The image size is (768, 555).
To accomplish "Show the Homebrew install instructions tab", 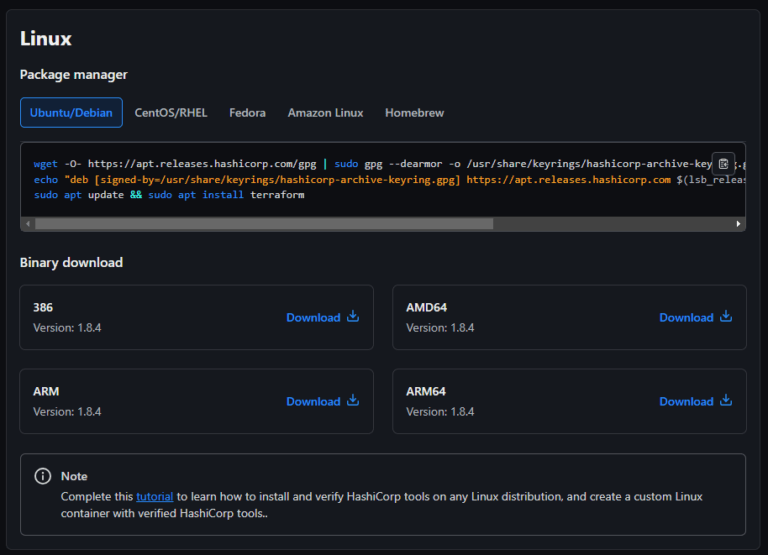I will click(414, 113).
